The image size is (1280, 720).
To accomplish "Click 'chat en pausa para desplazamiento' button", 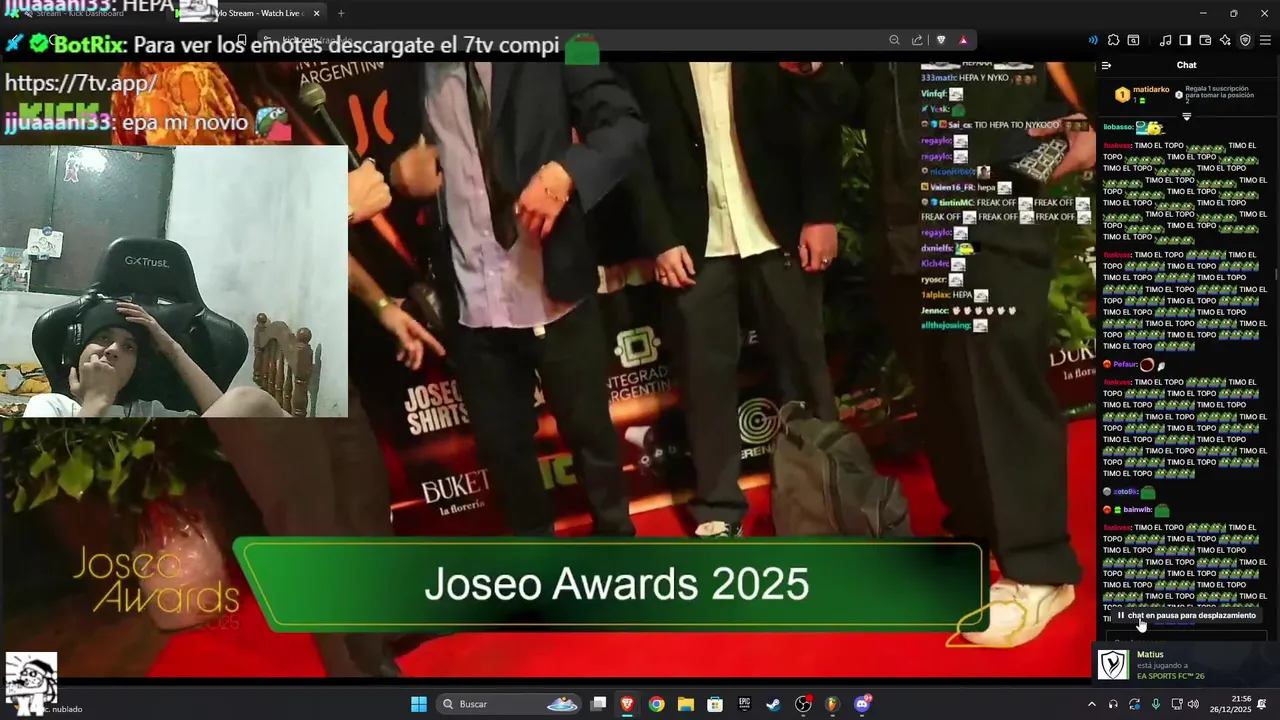I will (1186, 615).
